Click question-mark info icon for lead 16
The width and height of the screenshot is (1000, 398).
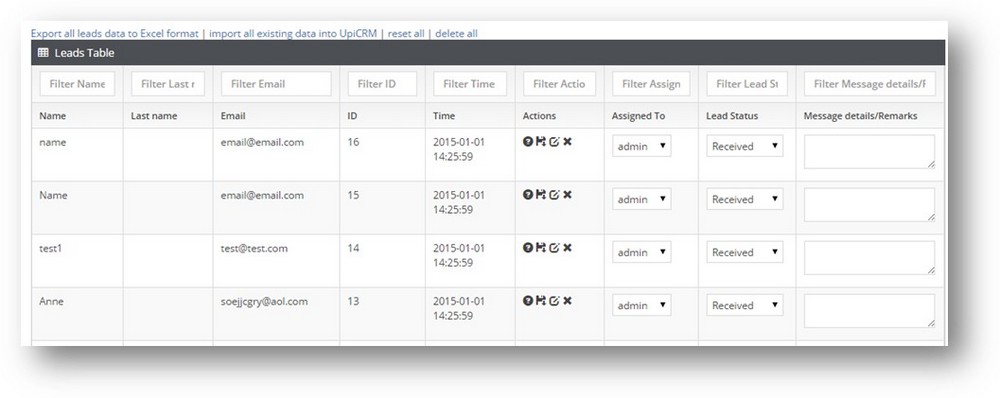click(527, 142)
